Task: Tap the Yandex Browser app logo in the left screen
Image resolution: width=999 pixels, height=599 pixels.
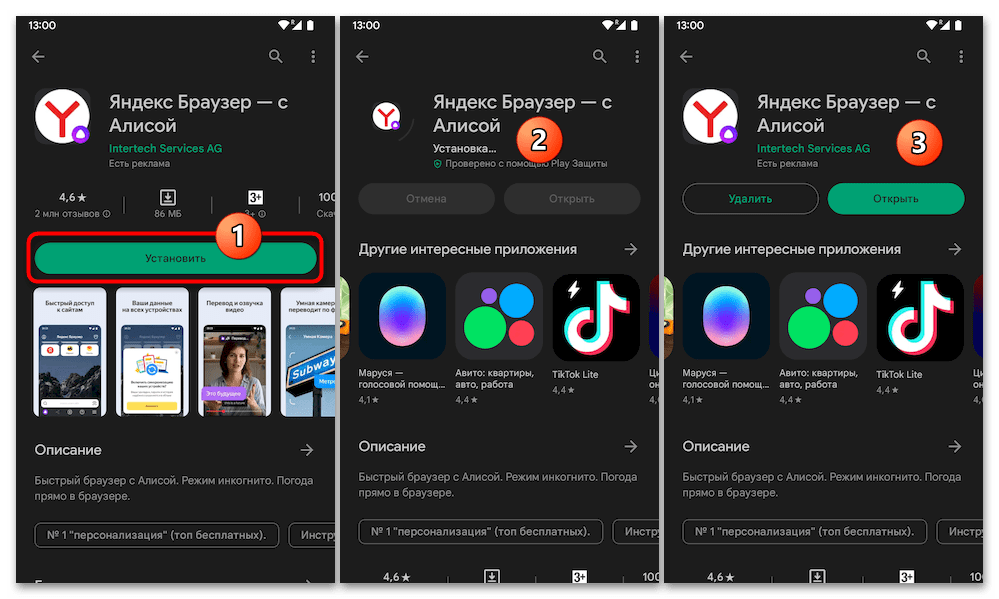Action: tap(64, 119)
